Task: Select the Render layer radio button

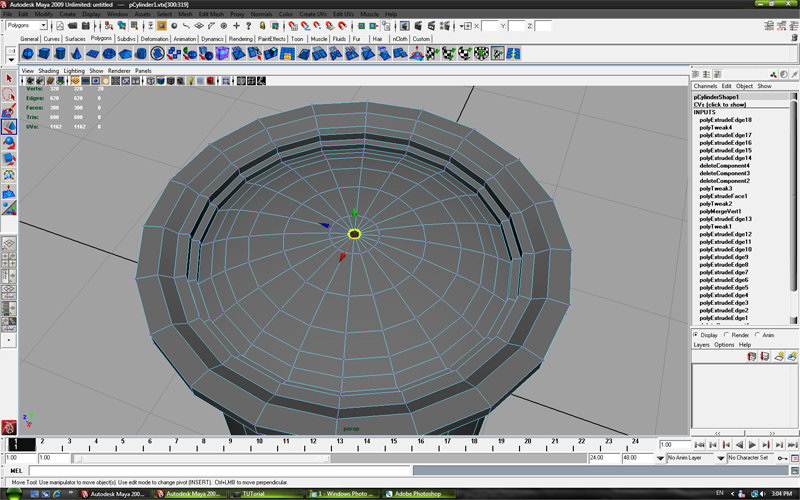Action: [x=727, y=335]
